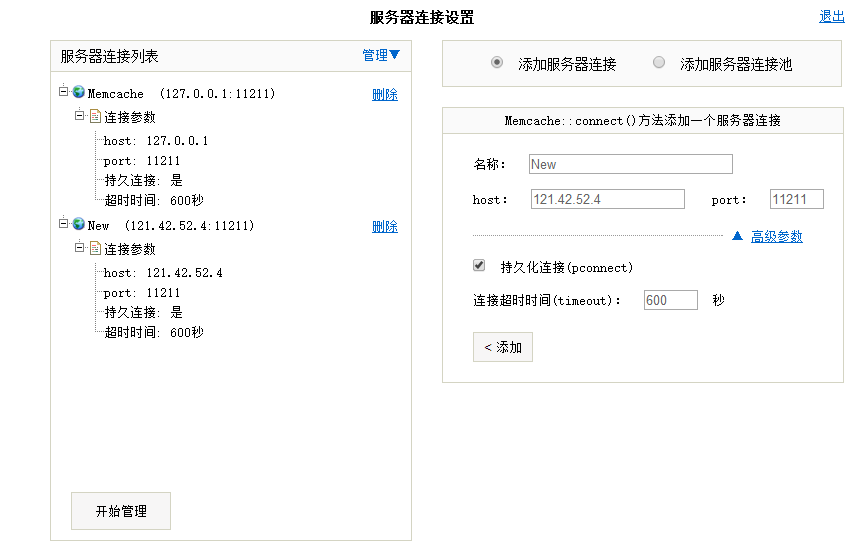
Task: Collapse the New server tree node
Action: click(x=64, y=224)
